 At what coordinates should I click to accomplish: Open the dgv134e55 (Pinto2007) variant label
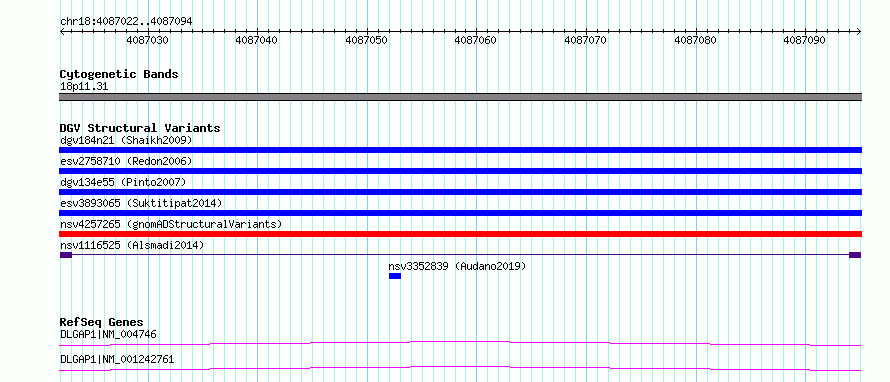tap(123, 182)
